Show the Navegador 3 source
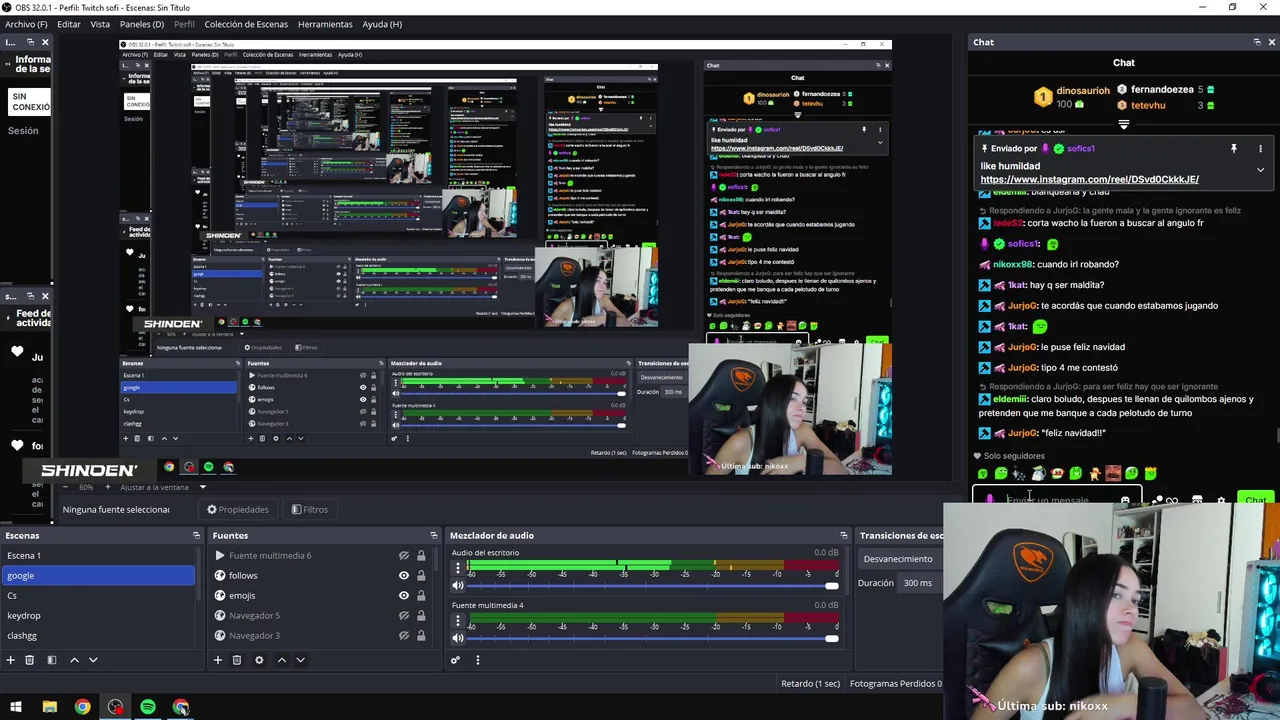1280x720 pixels. (x=404, y=636)
